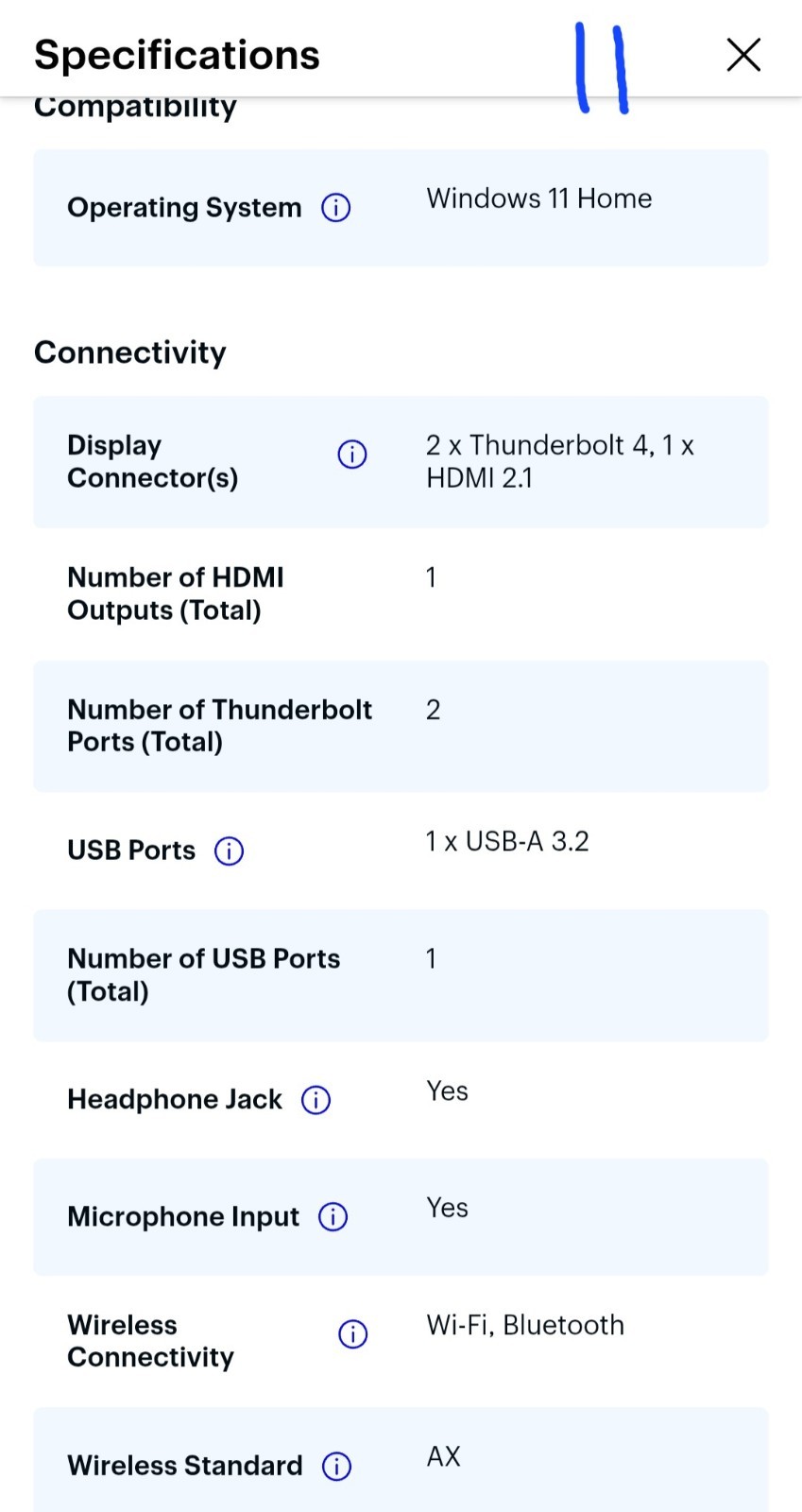Screen dimensions: 802x1512
Task: Click the Headphone Jack label
Action: point(175,1099)
